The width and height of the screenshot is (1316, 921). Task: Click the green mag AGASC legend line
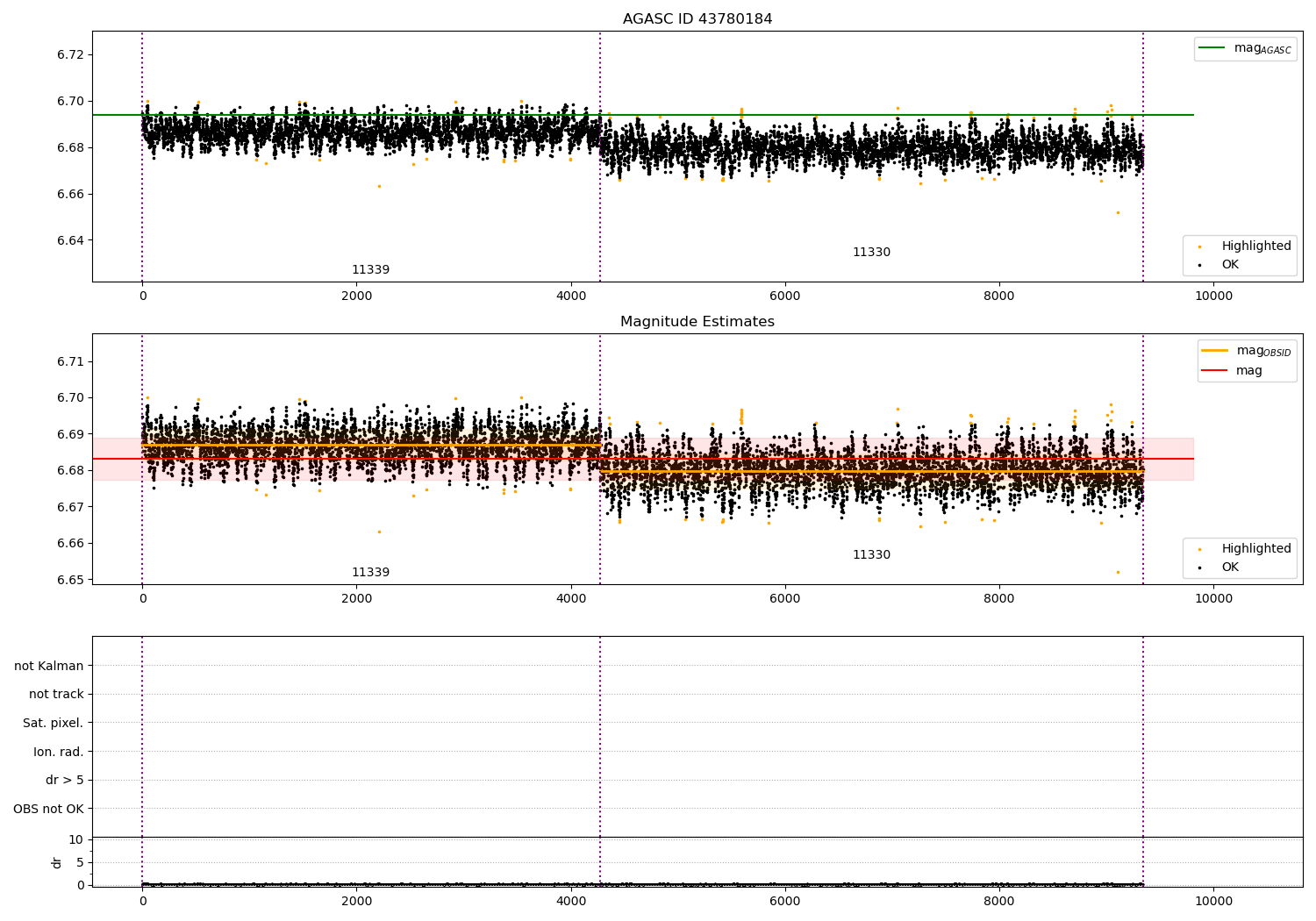click(1212, 48)
